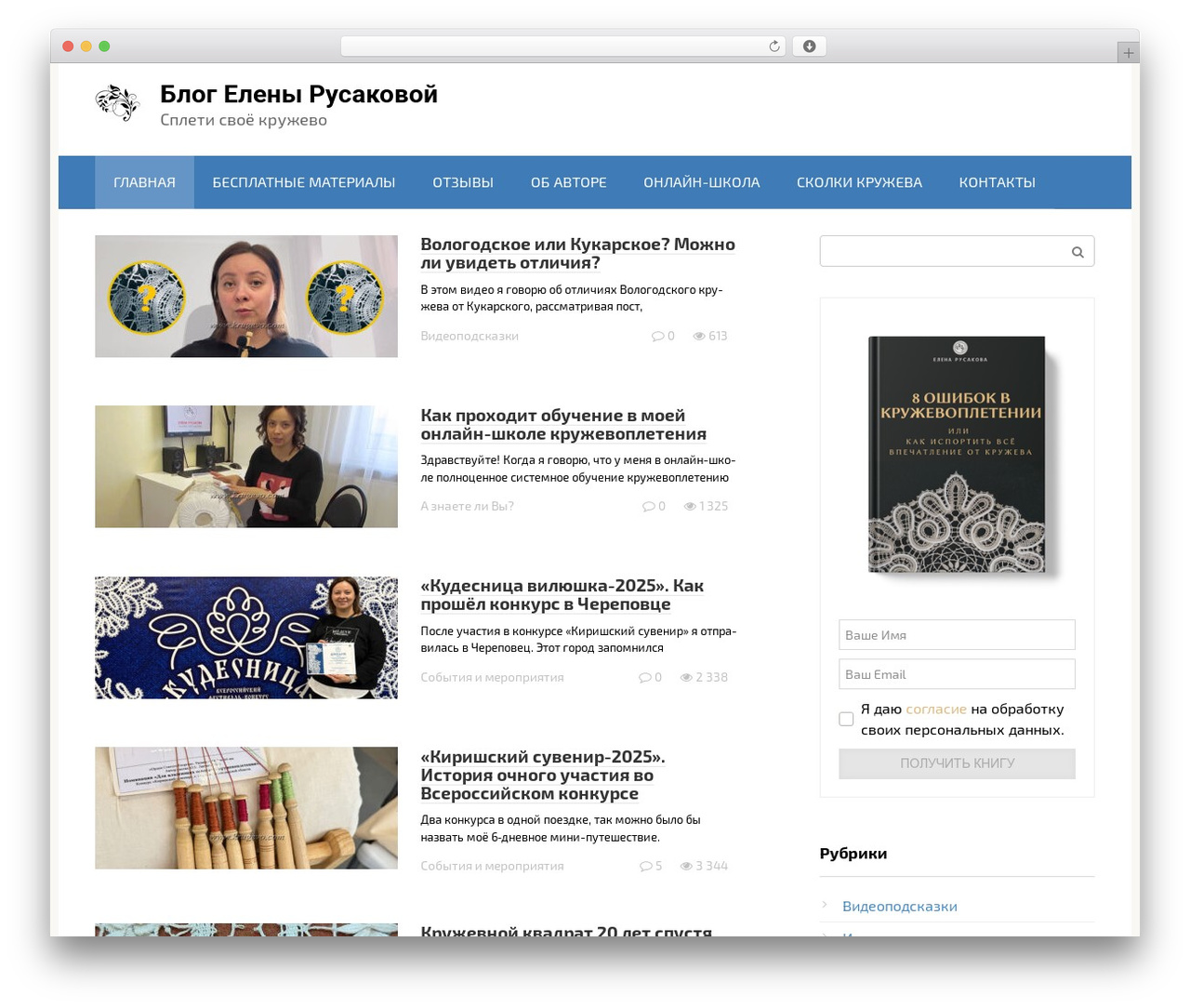Open the БЕСПЛАТНЫЕ МАТЕРИАЛЫ menu item

coord(304,182)
